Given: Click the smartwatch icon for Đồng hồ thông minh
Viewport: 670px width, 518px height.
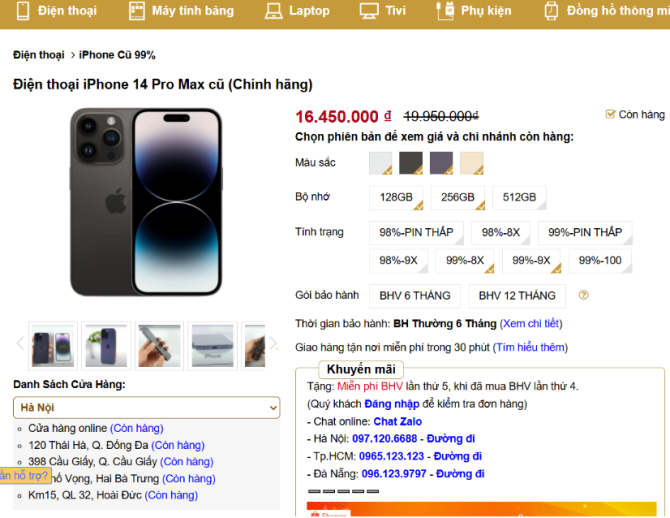Looking at the screenshot, I should (x=551, y=11).
